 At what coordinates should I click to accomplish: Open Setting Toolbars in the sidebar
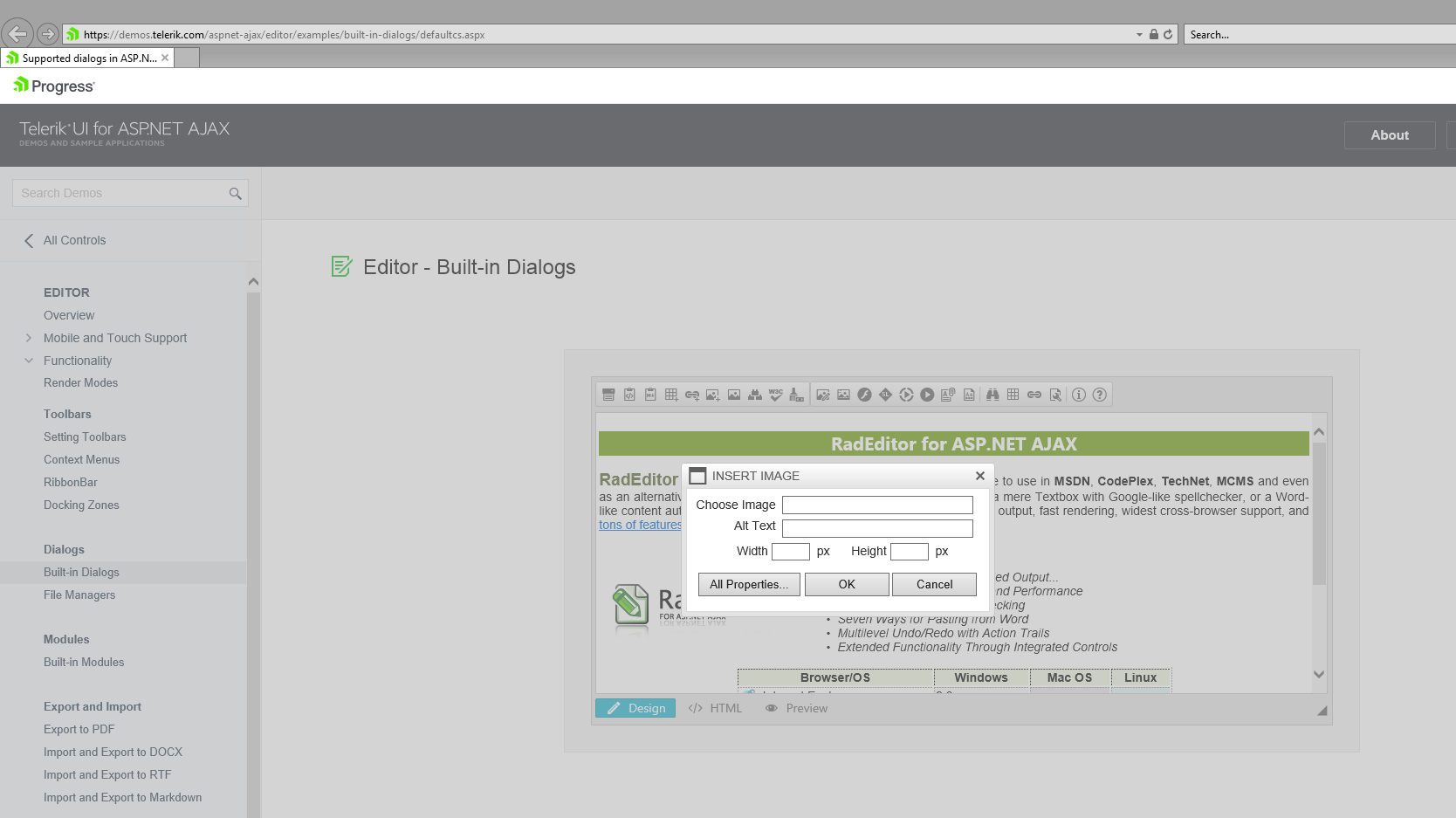pyautogui.click(x=85, y=436)
